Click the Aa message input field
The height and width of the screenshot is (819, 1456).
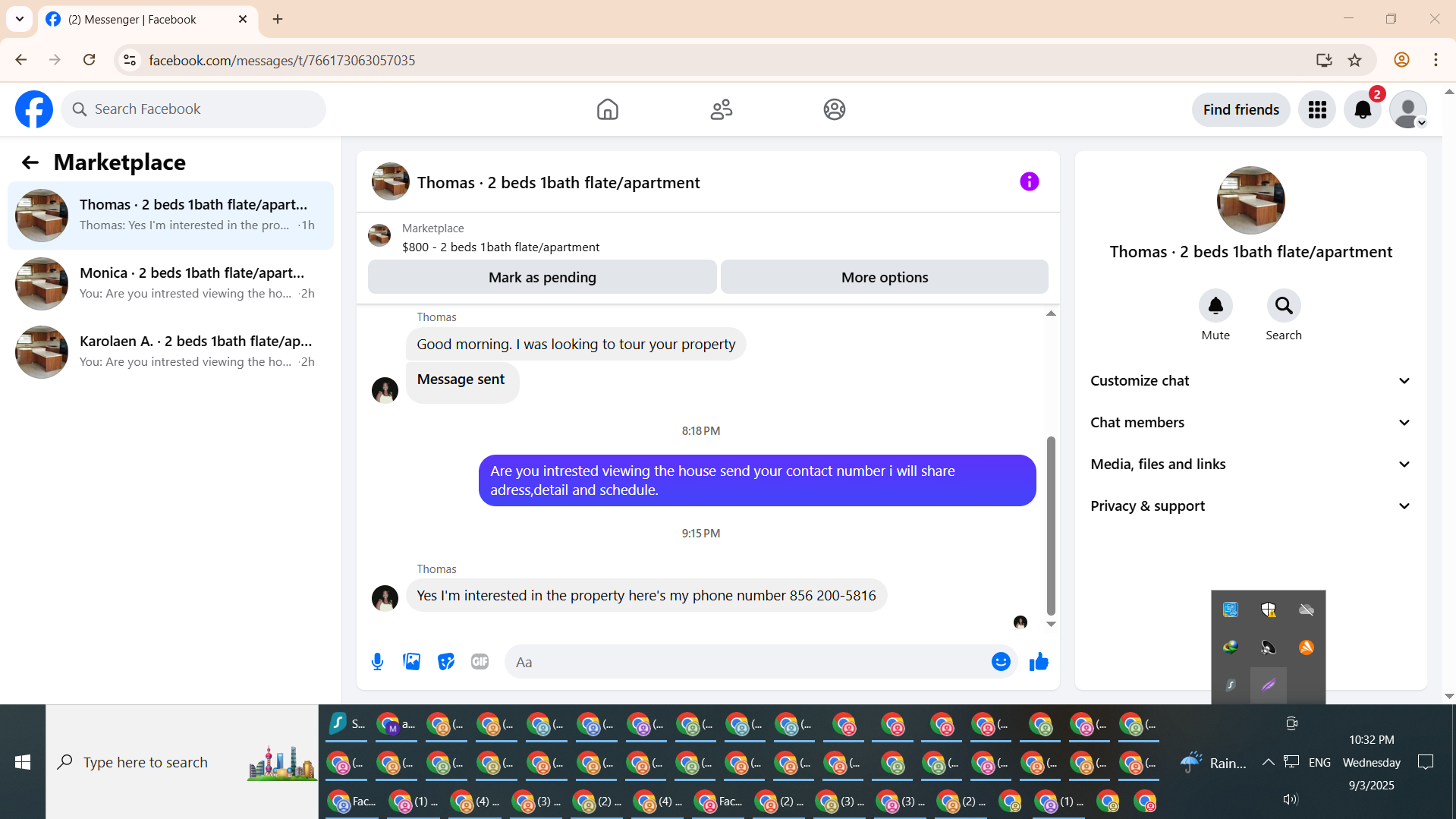point(747,662)
